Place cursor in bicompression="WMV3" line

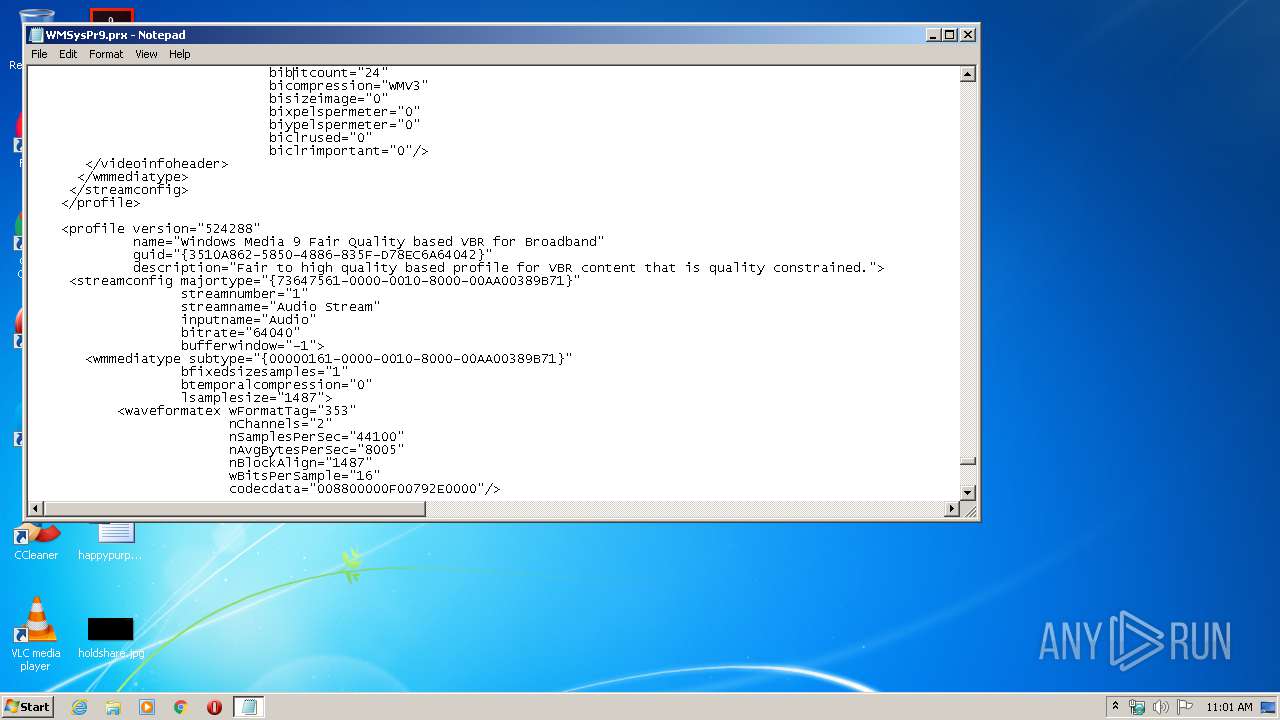pos(348,86)
